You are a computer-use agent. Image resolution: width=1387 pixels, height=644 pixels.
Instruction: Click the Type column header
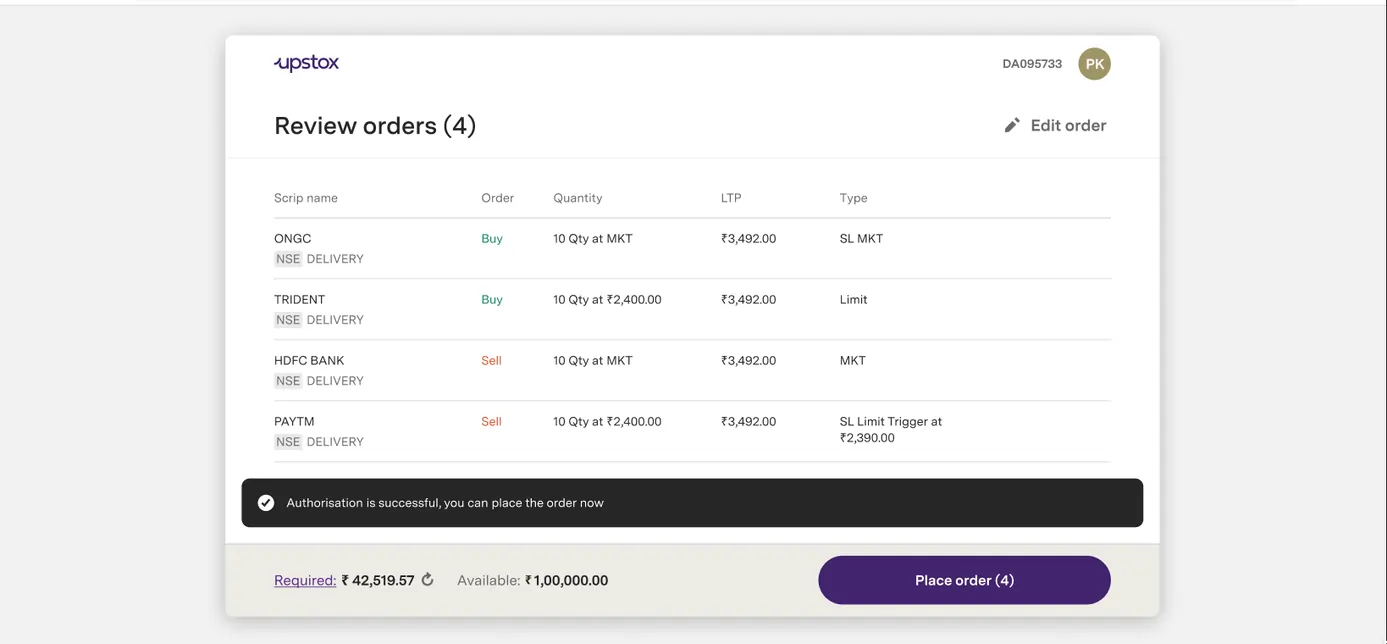tap(853, 198)
